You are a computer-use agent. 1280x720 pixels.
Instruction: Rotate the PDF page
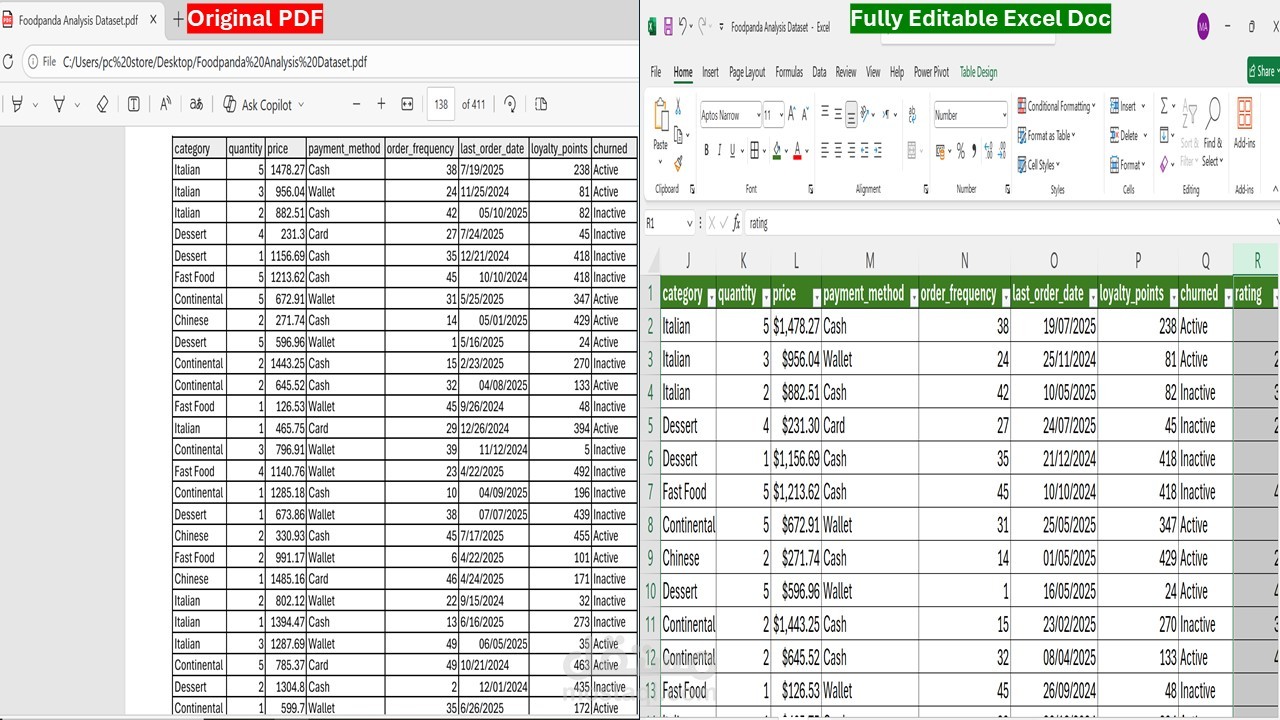pyautogui.click(x=510, y=104)
